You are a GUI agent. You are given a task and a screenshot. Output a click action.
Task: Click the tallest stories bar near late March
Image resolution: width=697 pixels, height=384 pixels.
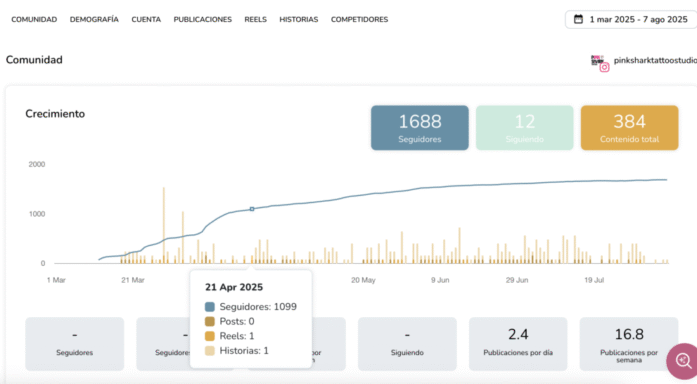(164, 225)
